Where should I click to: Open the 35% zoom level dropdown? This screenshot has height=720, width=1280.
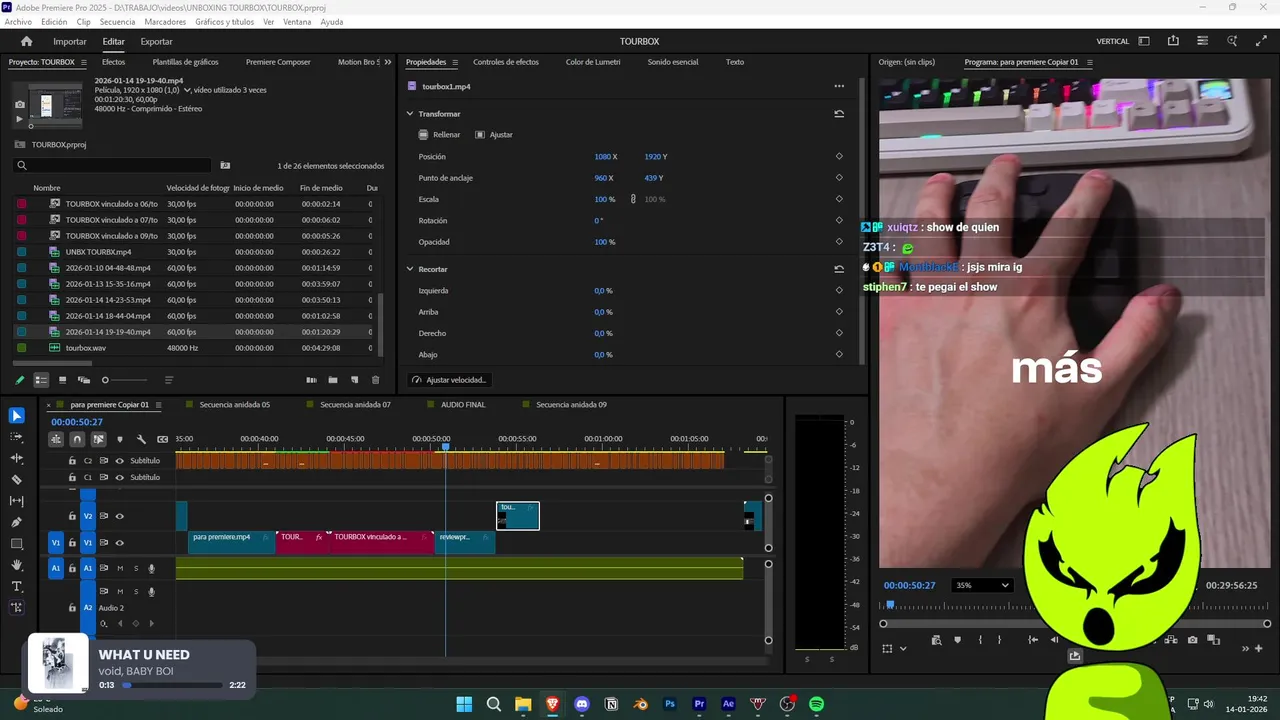[982, 585]
